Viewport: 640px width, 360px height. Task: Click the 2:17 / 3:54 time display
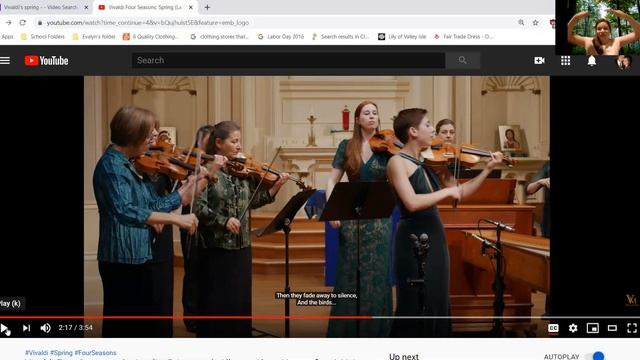(76, 328)
